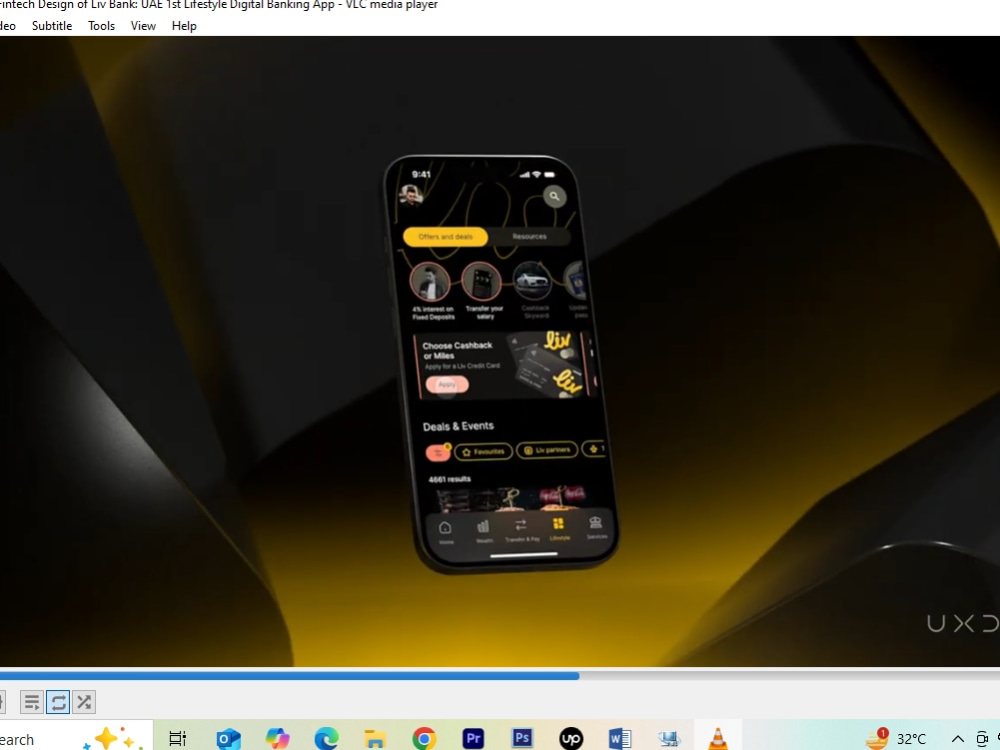
Task: Open File Explorer from the taskbar
Action: tap(375, 739)
